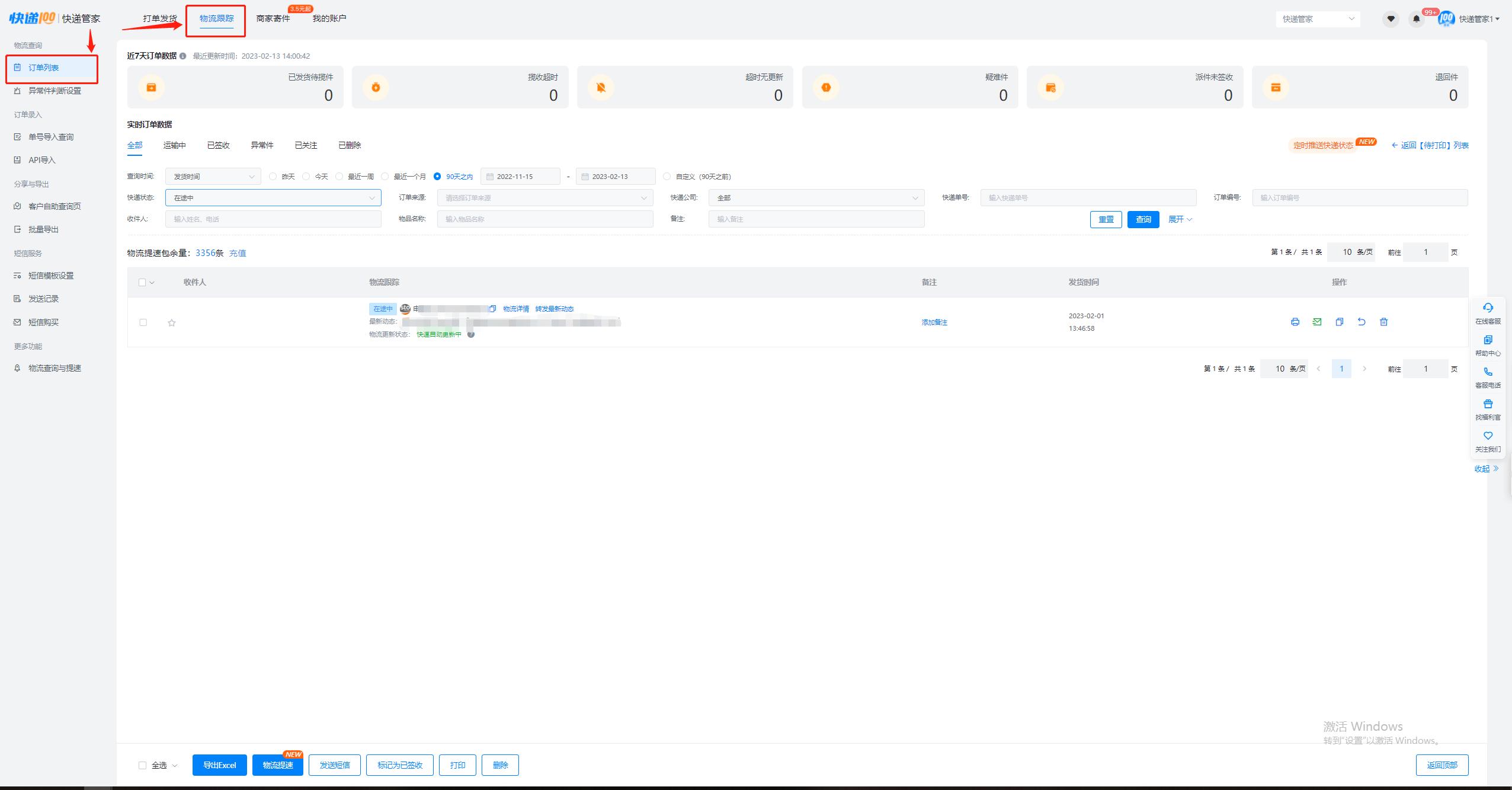
Task: Star the order to follow it
Action: click(x=172, y=323)
